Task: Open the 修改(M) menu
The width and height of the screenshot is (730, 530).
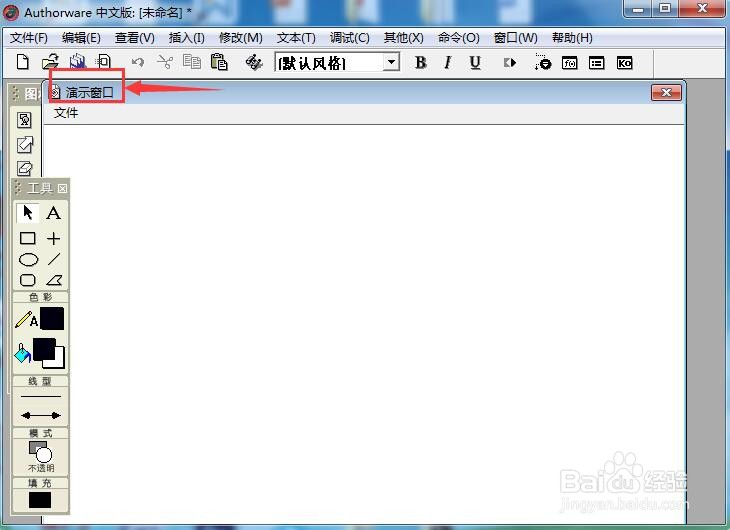Action: 241,38
